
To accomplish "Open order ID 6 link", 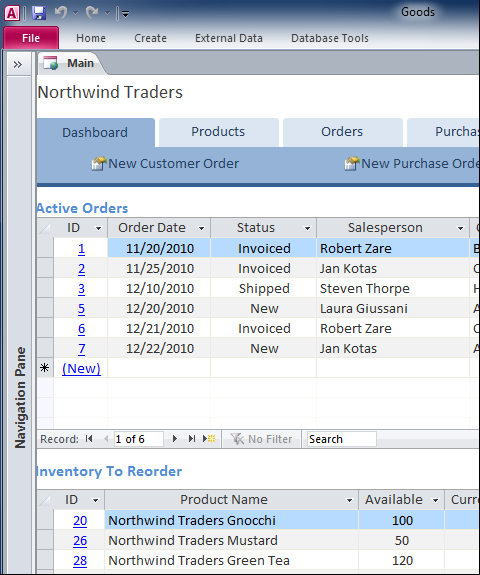I will pos(81,329).
